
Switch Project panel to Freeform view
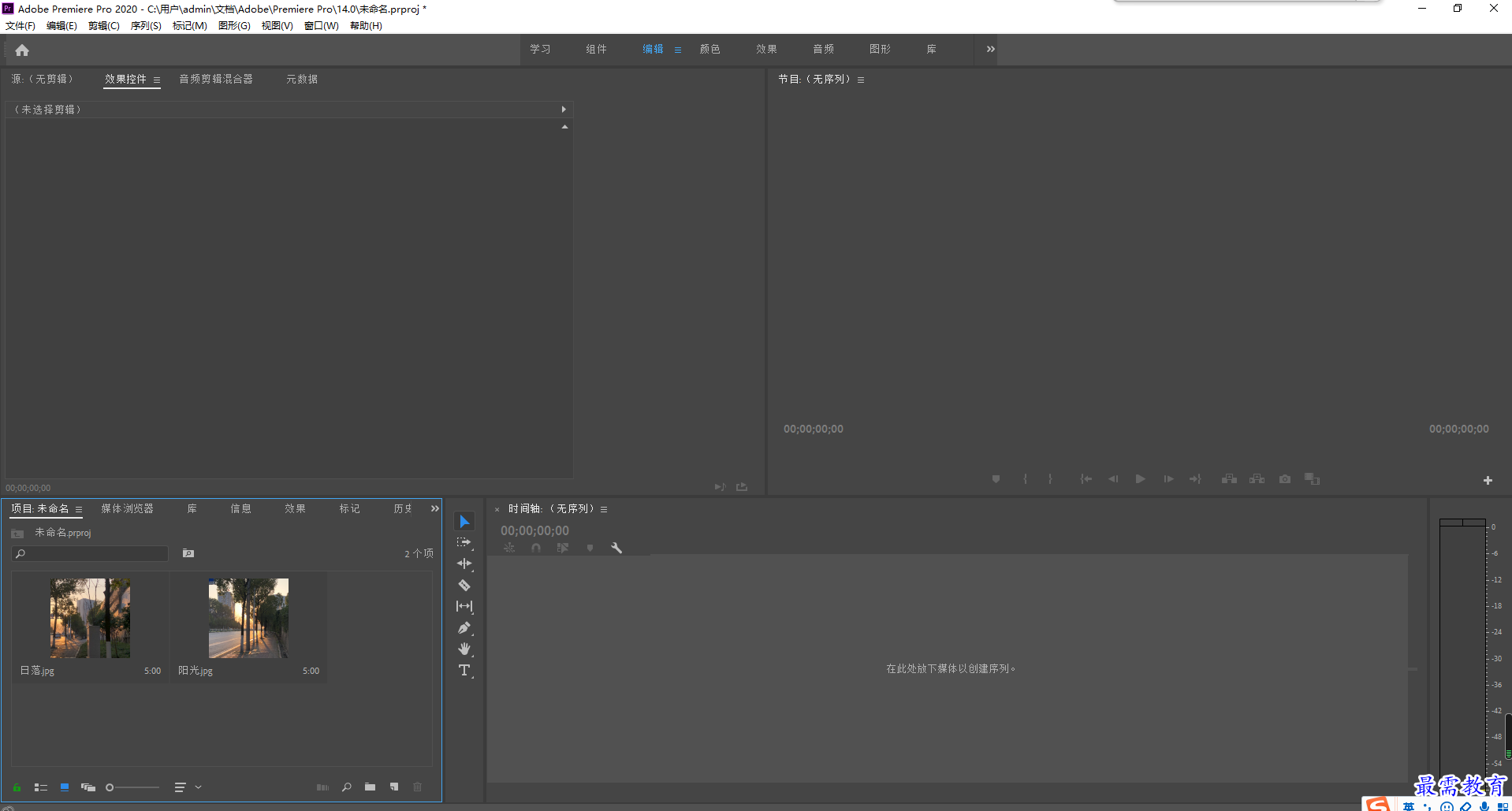[88, 787]
